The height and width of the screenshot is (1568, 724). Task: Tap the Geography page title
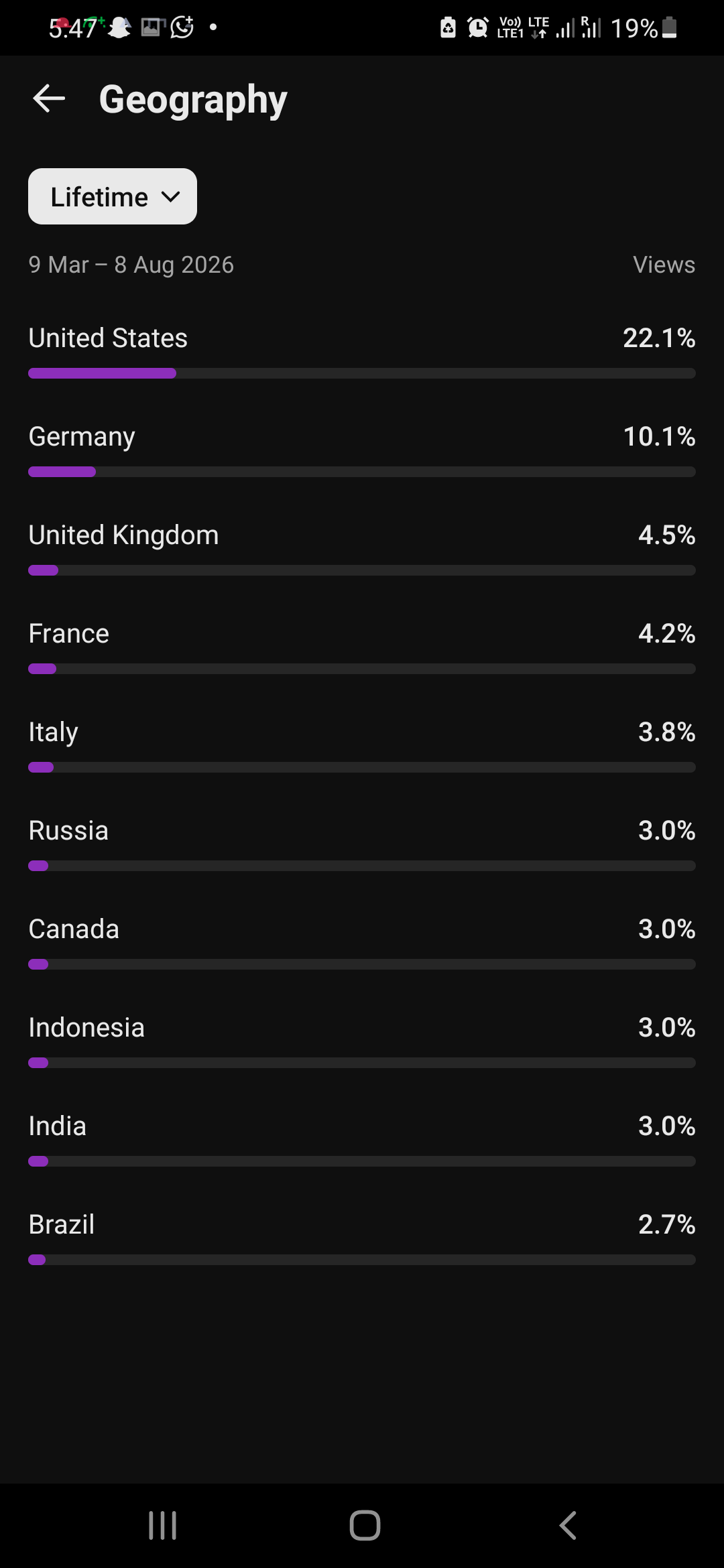193,100
